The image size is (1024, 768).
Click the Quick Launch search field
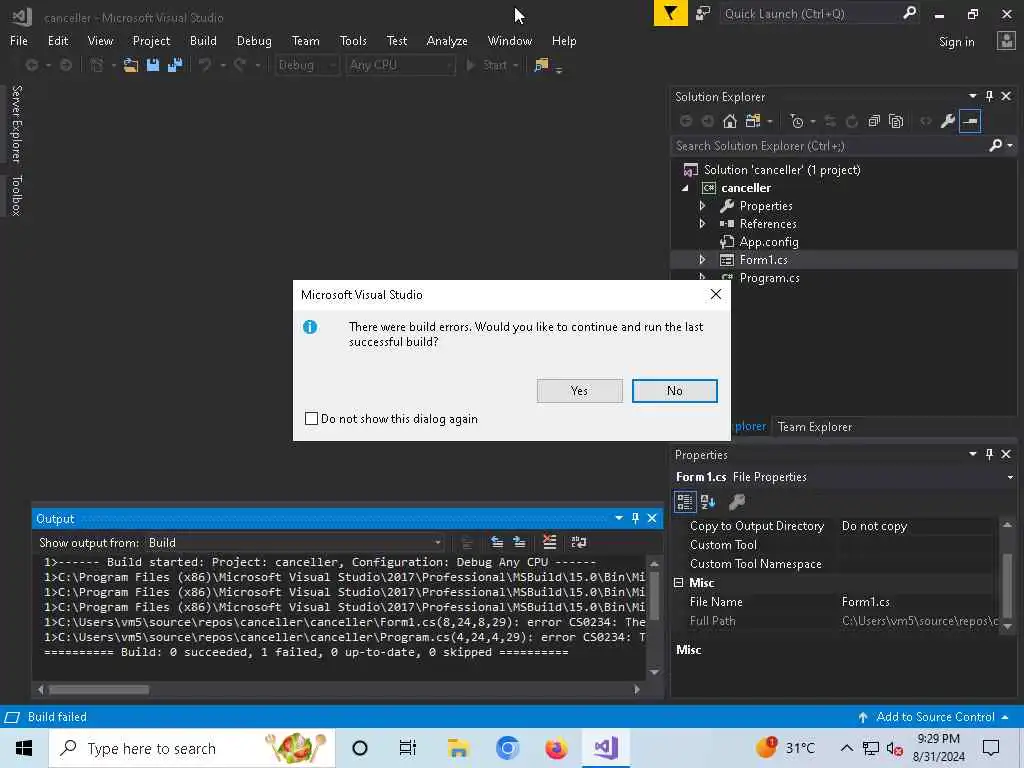pos(810,14)
